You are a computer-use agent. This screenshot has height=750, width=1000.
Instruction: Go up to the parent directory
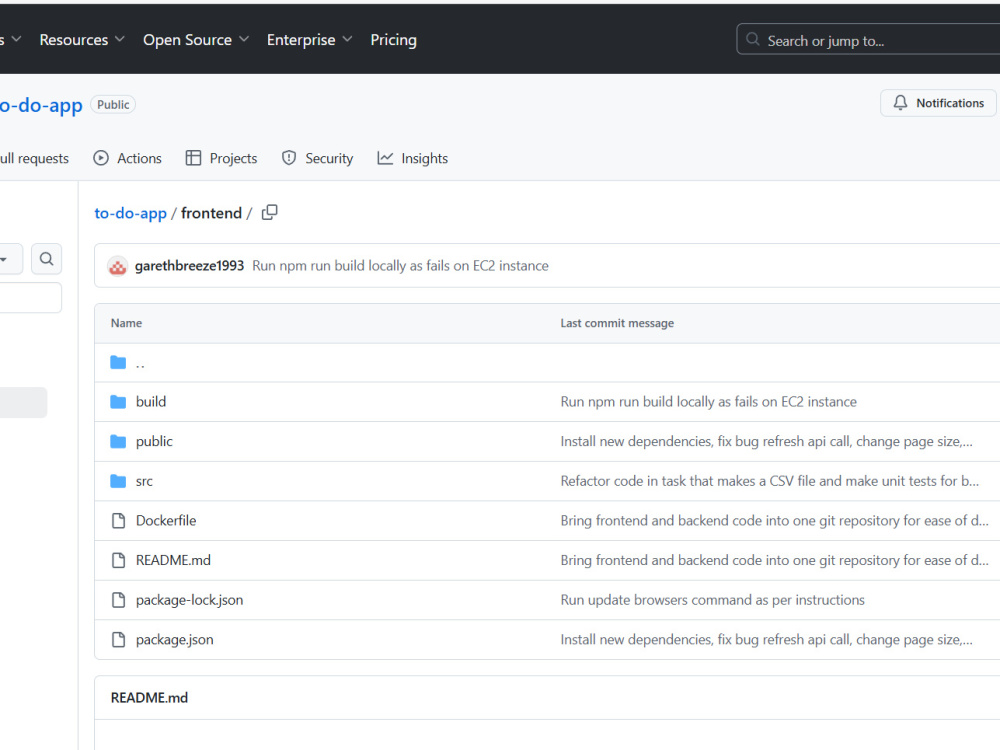click(x=140, y=363)
